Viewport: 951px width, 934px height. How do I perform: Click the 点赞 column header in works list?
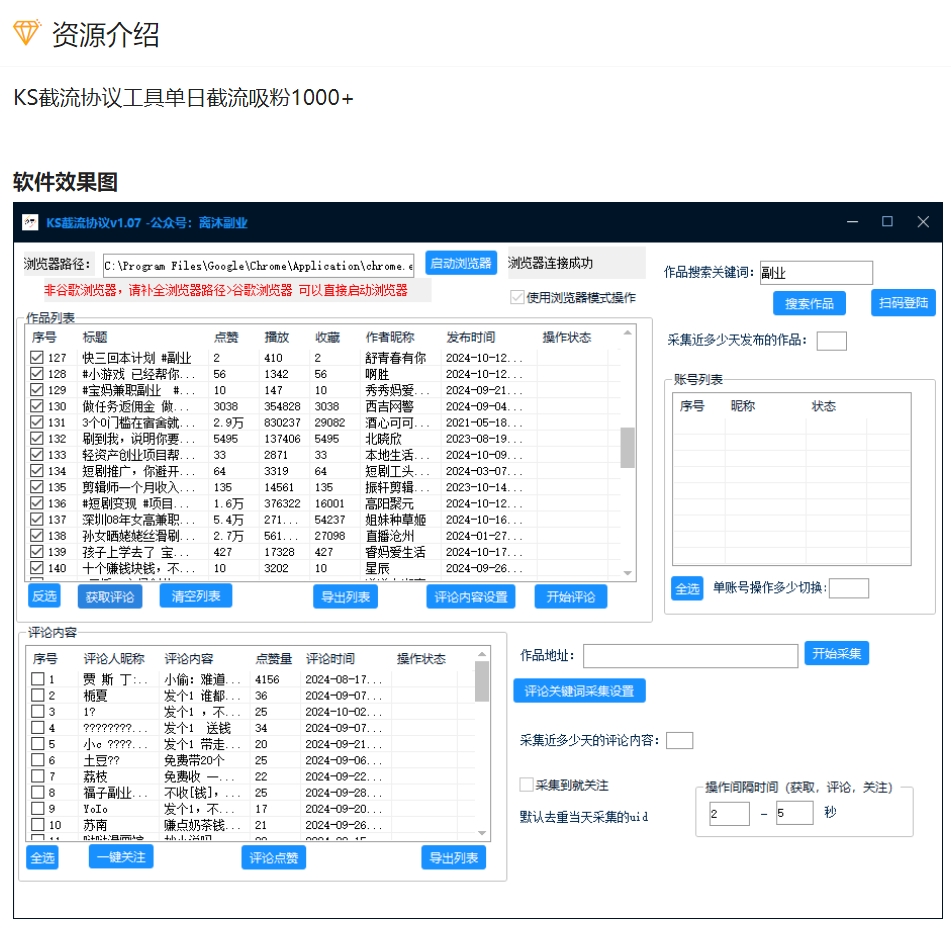point(226,338)
